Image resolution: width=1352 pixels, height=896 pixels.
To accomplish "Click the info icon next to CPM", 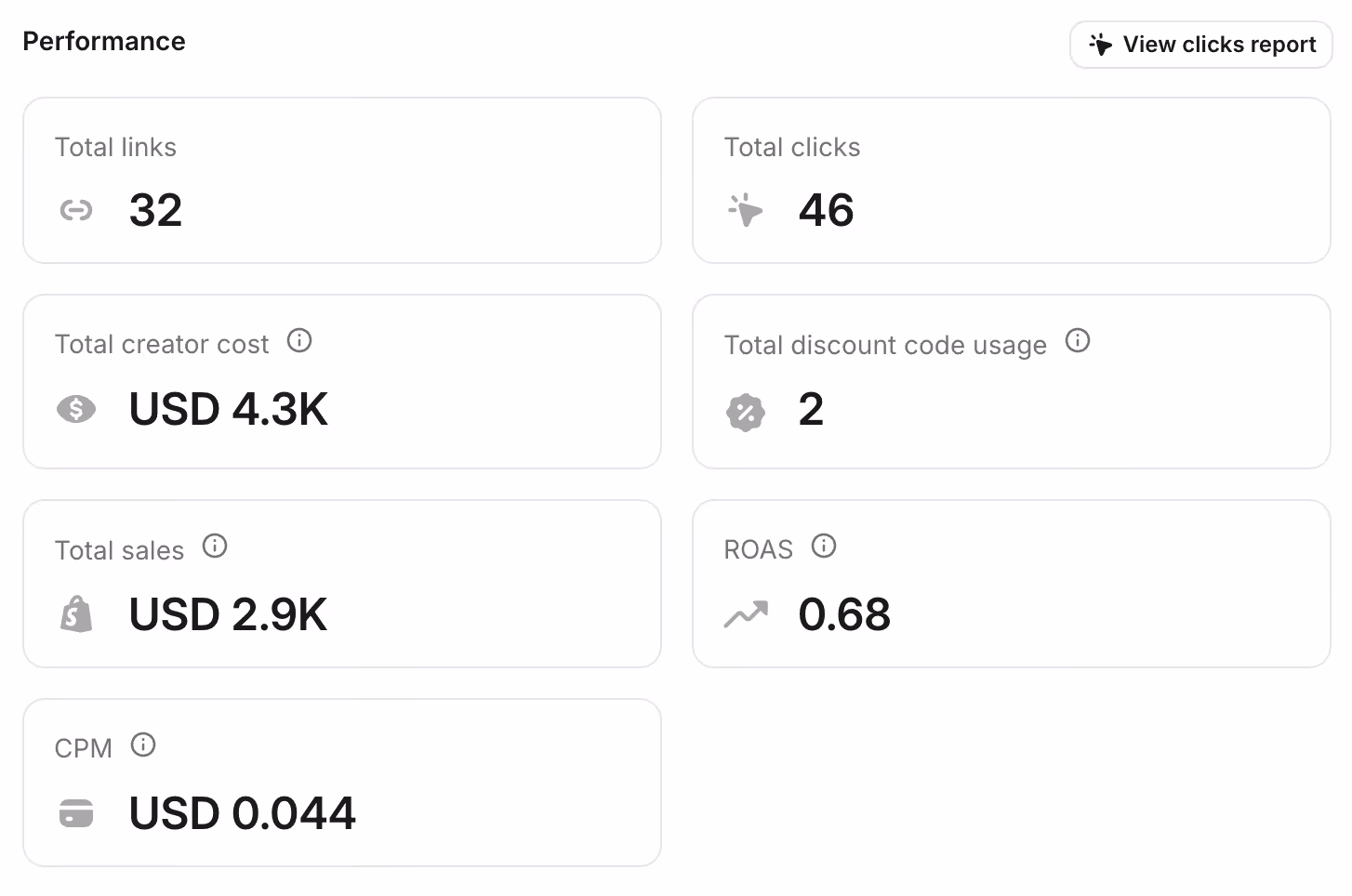I will point(143,744).
